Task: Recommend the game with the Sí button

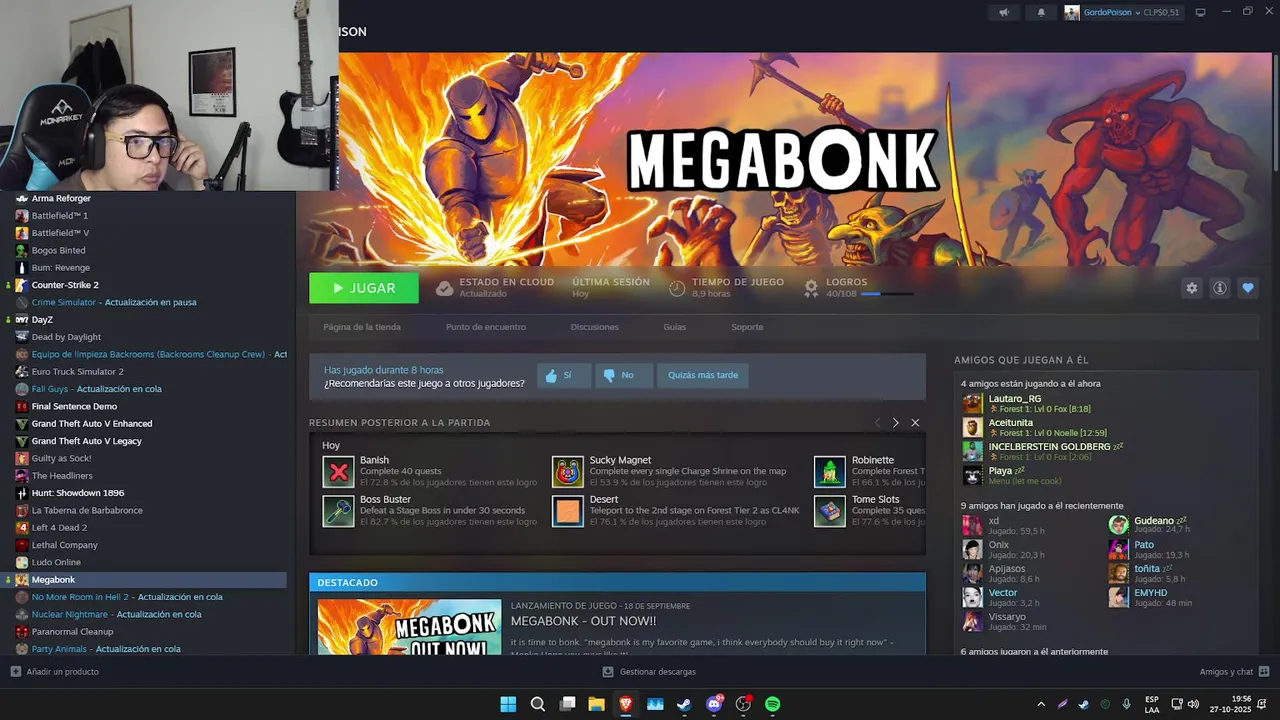Action: [564, 375]
